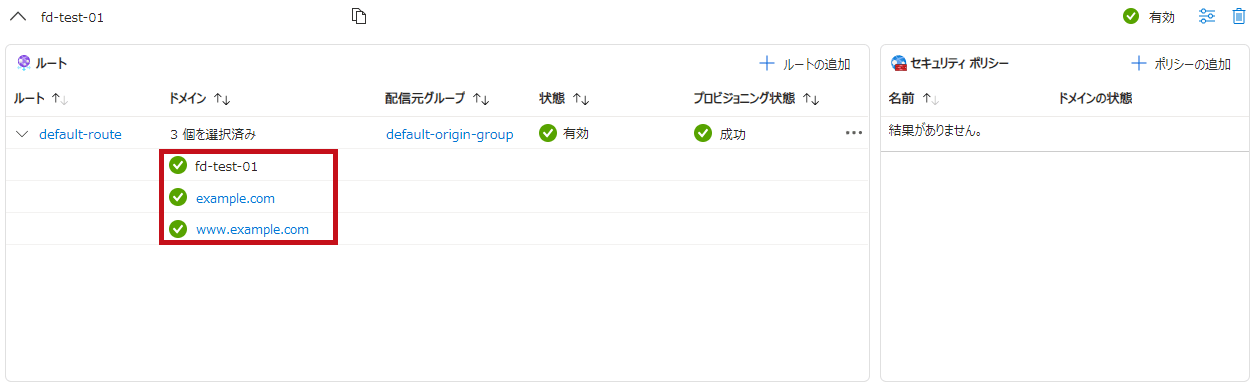
Task: Click the 成功 provisioning check icon
Action: pyautogui.click(x=702, y=133)
